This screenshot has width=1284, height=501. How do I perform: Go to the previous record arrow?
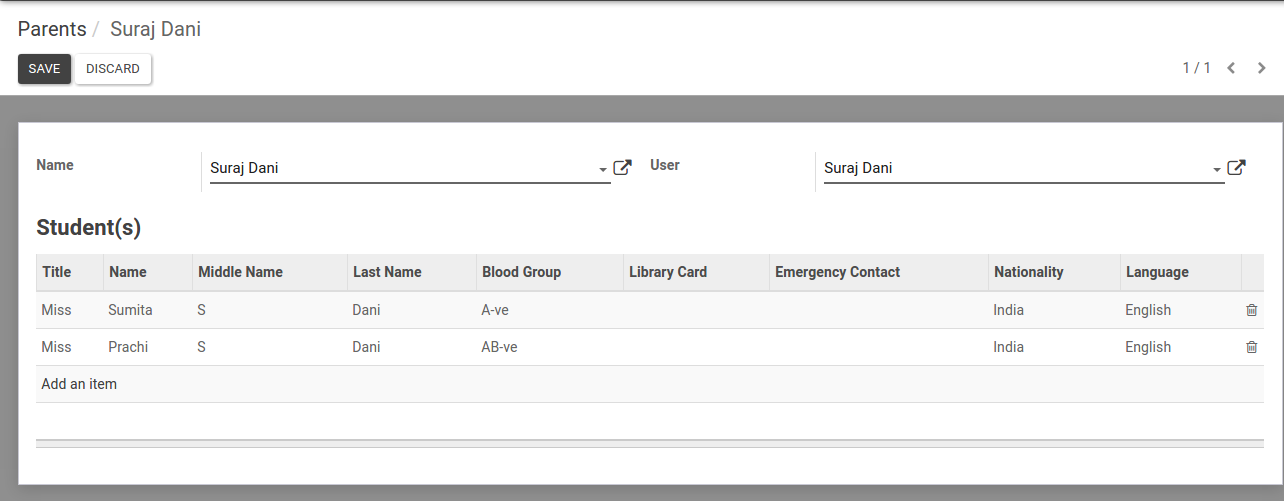click(x=1231, y=69)
